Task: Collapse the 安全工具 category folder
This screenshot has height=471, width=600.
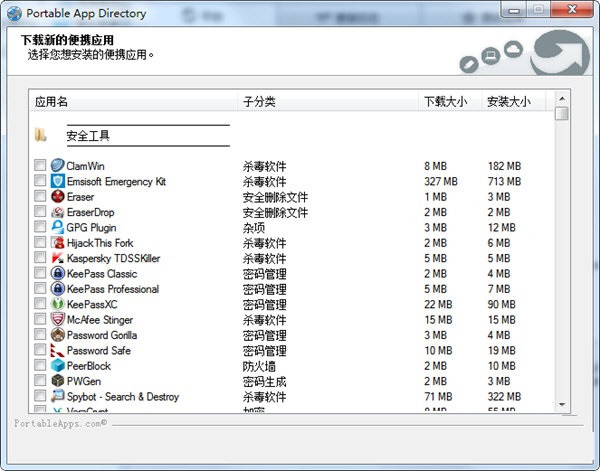Action: pos(41,136)
